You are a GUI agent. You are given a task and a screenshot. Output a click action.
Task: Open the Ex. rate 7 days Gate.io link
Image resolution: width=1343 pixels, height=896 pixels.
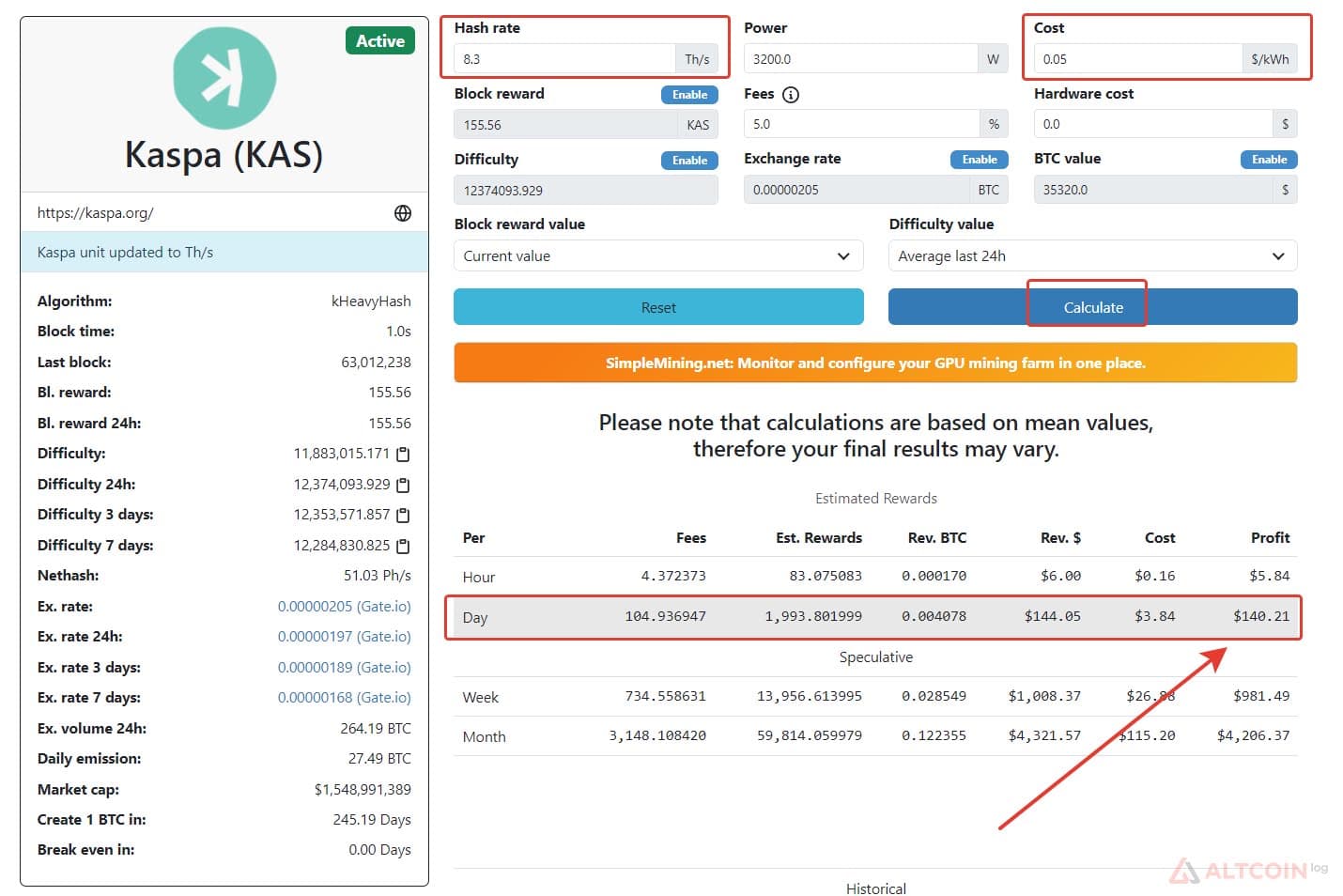tap(344, 698)
